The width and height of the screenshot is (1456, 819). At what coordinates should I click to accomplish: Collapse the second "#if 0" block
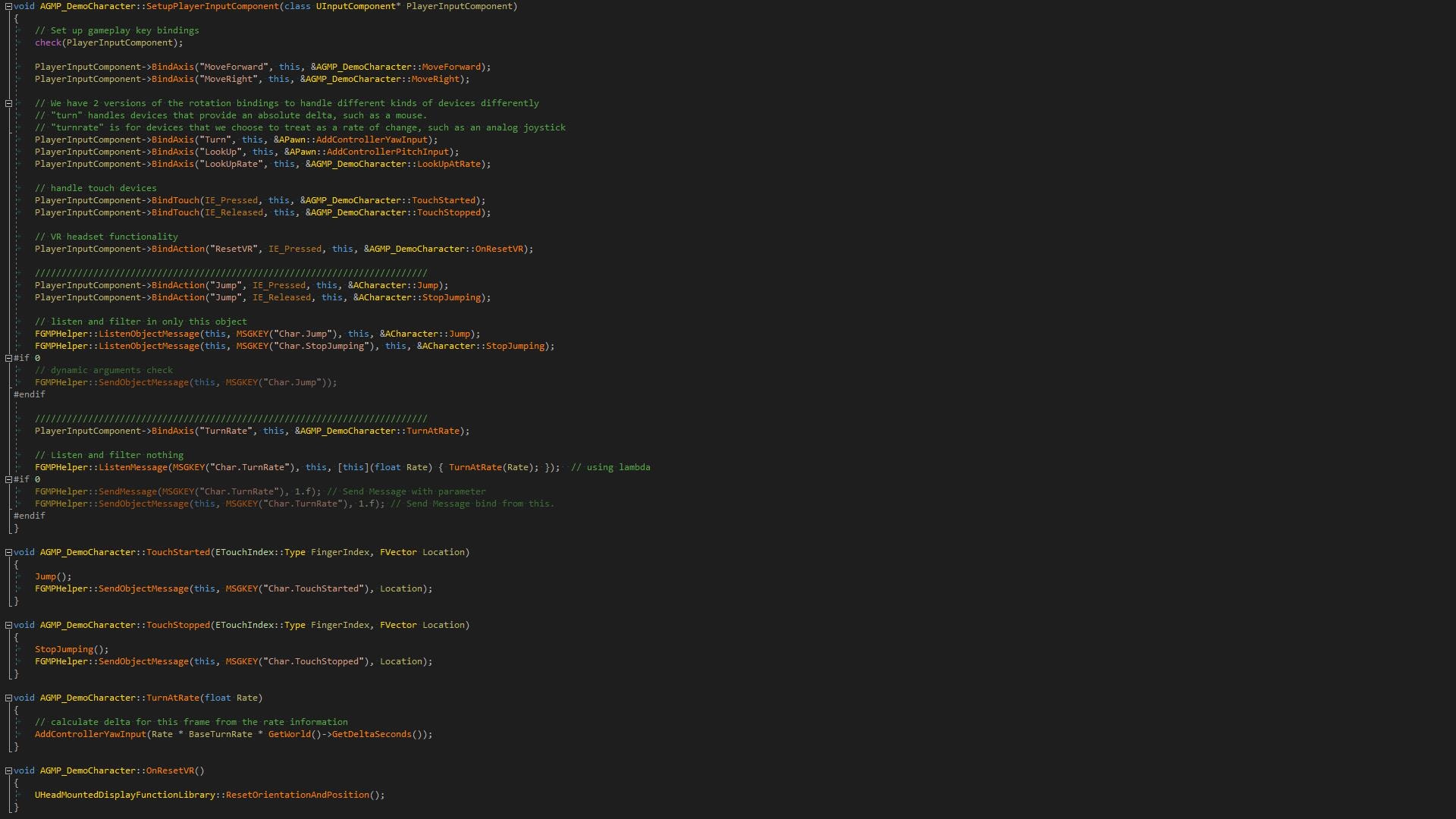[9, 479]
